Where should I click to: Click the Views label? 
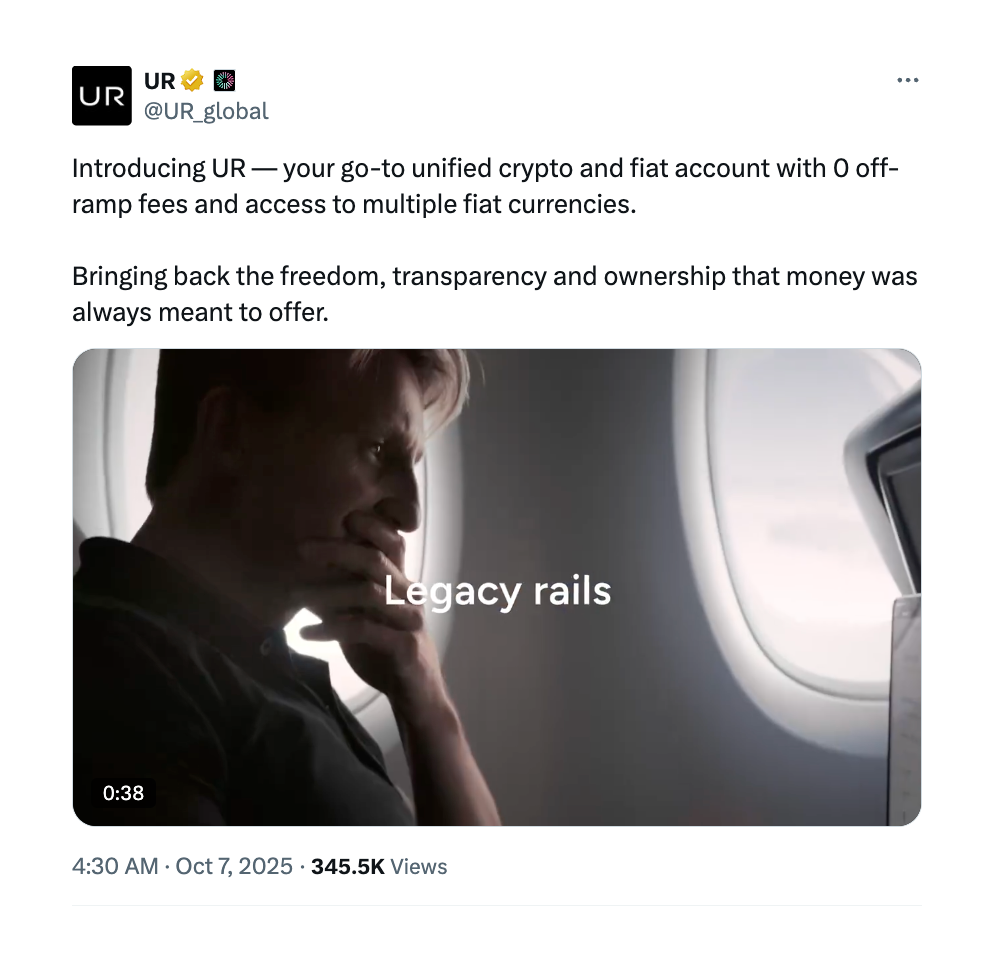[418, 866]
